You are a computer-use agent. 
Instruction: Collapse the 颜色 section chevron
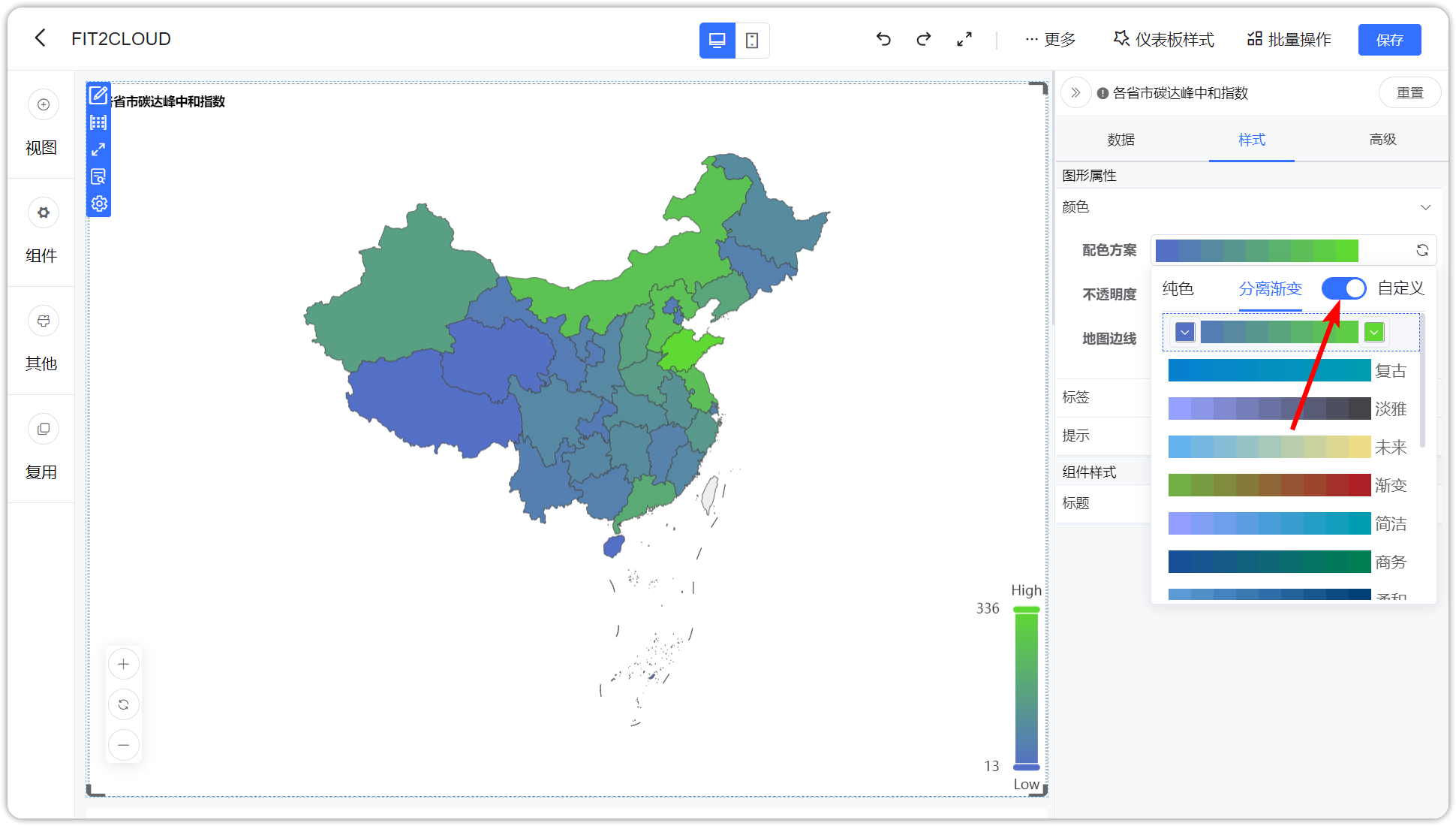coord(1425,207)
